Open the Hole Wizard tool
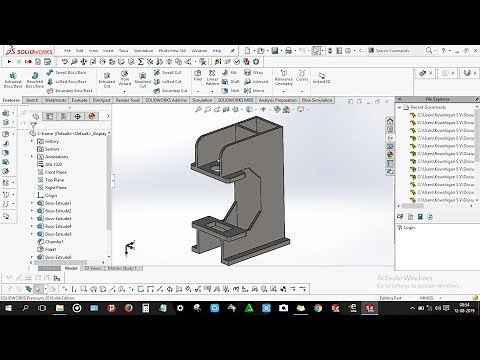 (x=125, y=78)
